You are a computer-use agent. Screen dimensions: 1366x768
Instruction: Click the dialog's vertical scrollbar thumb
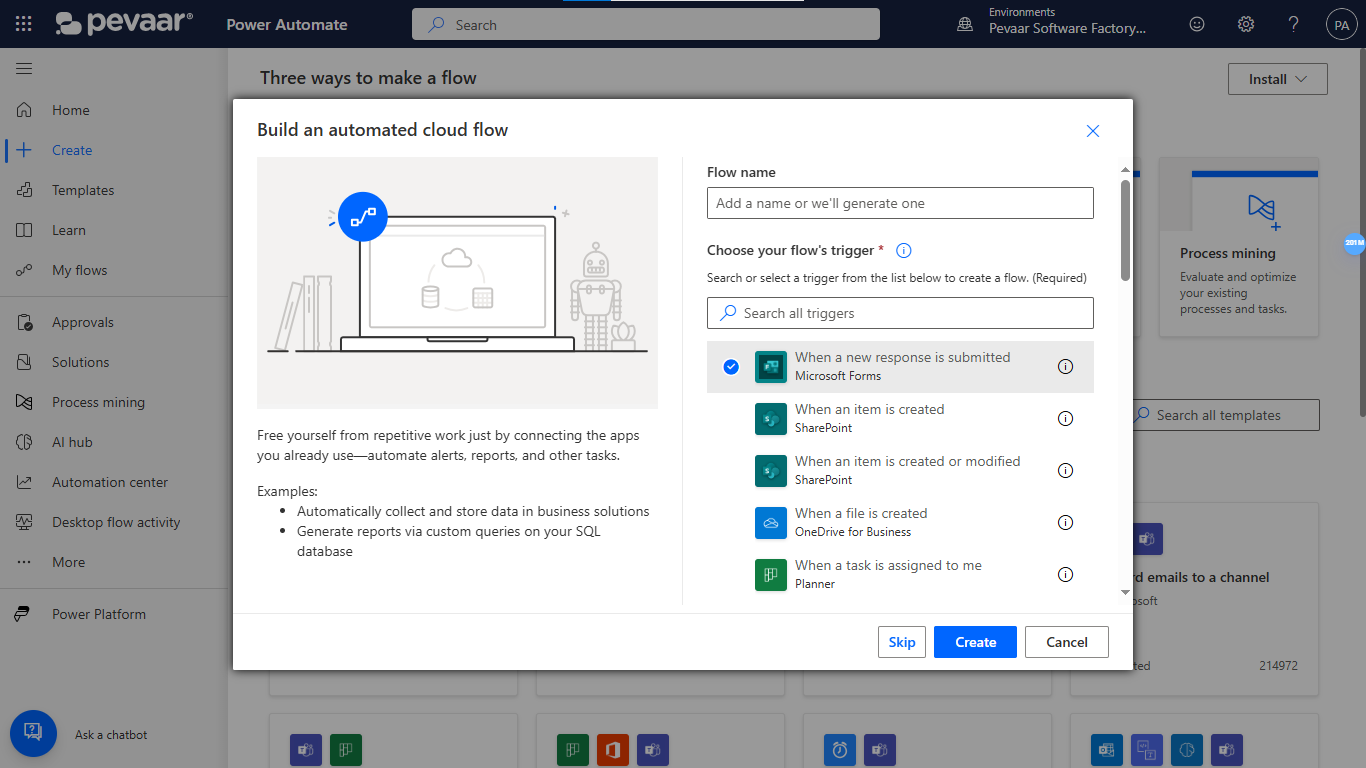click(x=1125, y=230)
